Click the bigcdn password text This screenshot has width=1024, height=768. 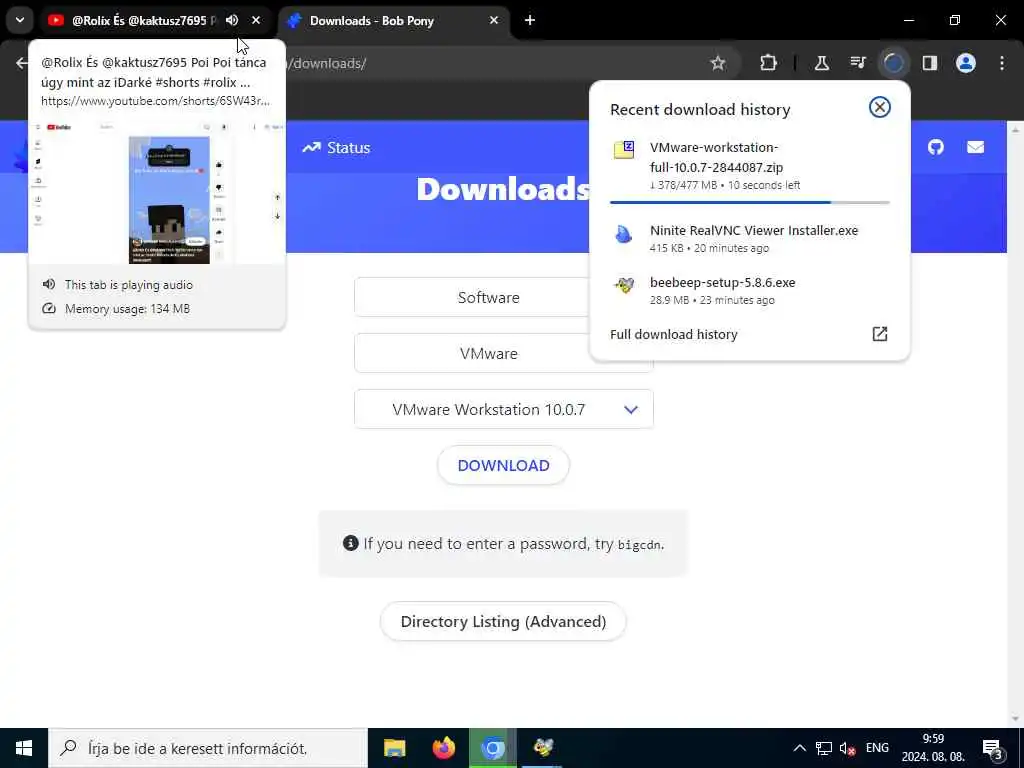[x=639, y=545]
